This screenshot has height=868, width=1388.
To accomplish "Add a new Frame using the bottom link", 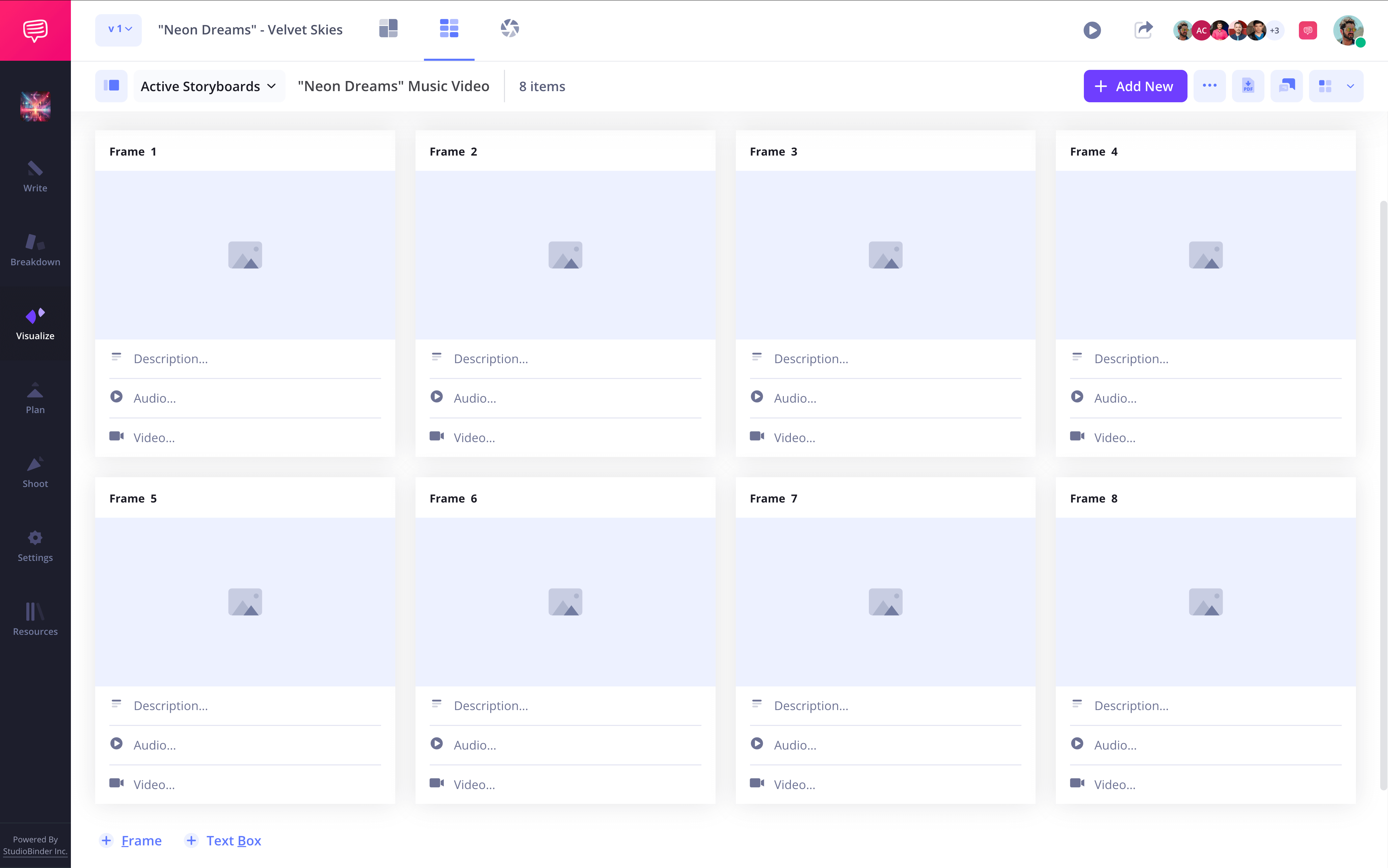I will pyautogui.click(x=131, y=840).
